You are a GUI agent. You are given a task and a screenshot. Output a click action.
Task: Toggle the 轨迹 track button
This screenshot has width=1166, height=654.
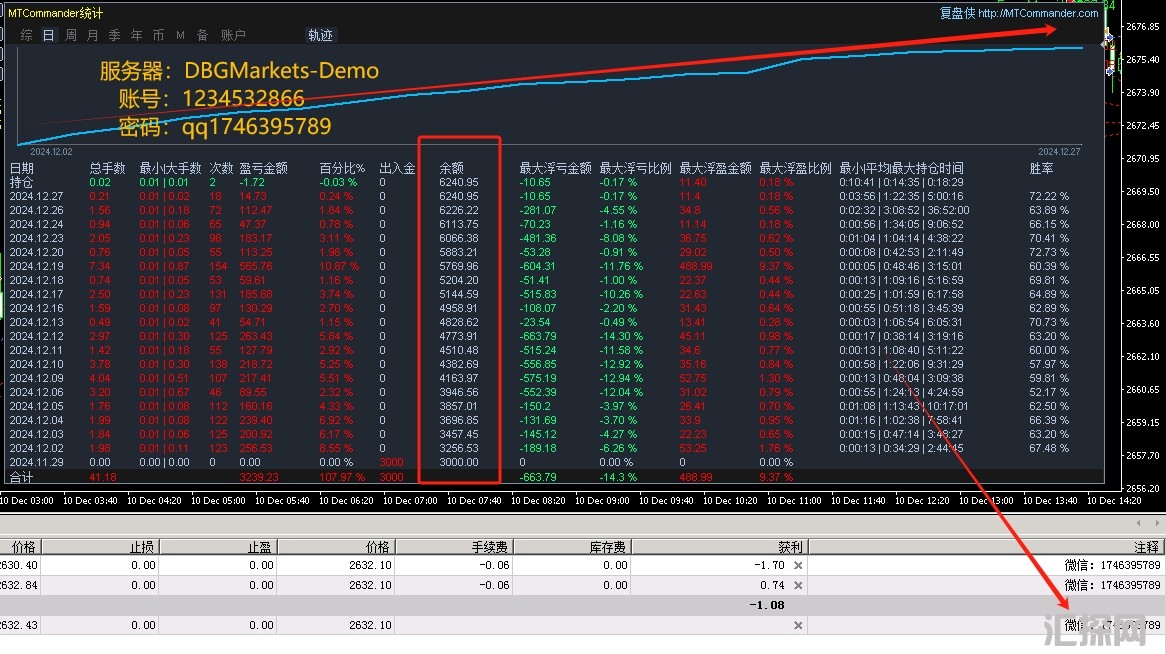click(x=320, y=35)
